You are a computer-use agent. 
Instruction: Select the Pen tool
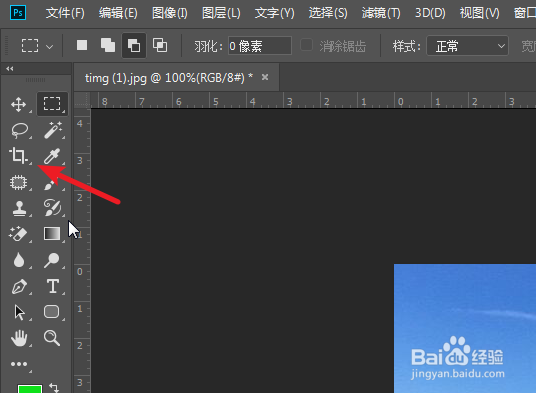(x=19, y=286)
